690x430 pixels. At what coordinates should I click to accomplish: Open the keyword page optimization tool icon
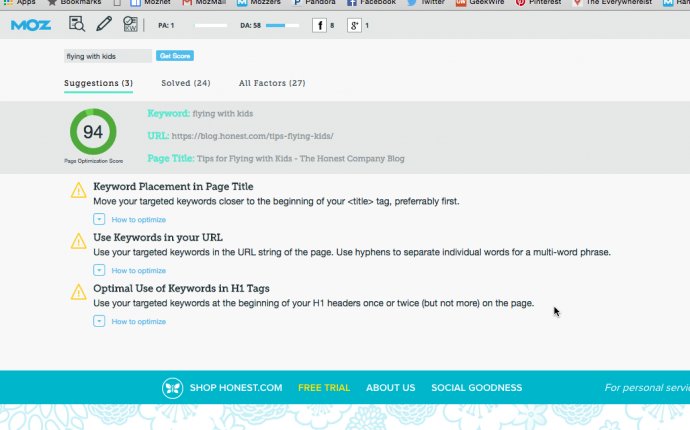[x=130, y=24]
